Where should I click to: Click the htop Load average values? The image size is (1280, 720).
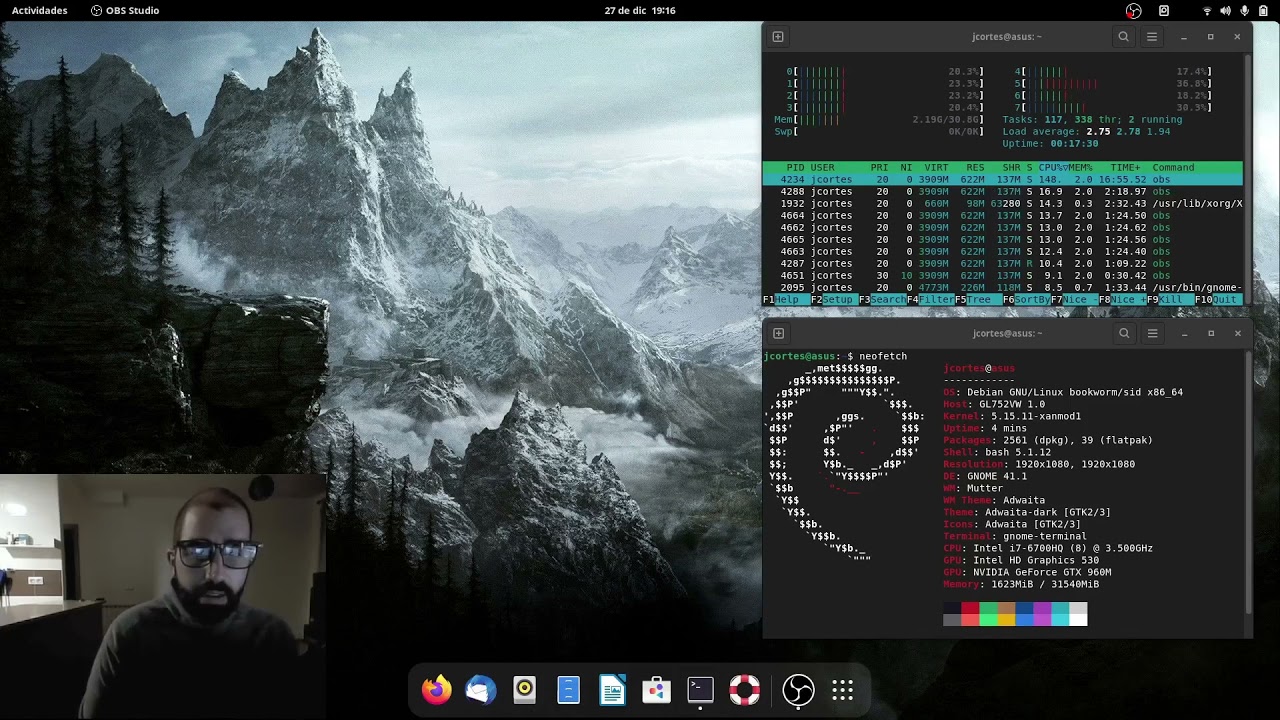click(1128, 131)
